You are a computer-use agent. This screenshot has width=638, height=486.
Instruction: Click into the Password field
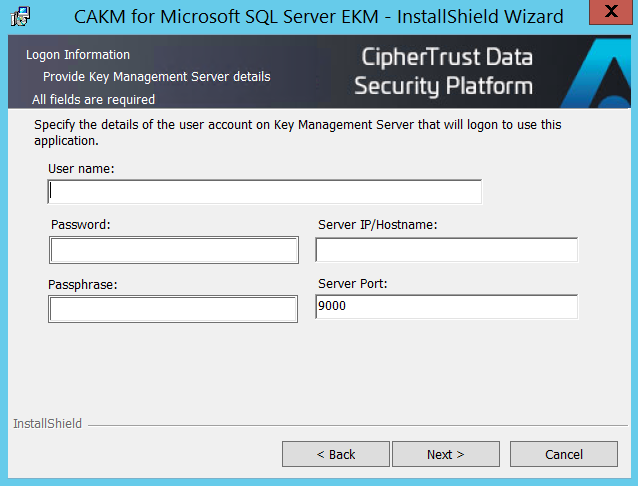coord(174,250)
